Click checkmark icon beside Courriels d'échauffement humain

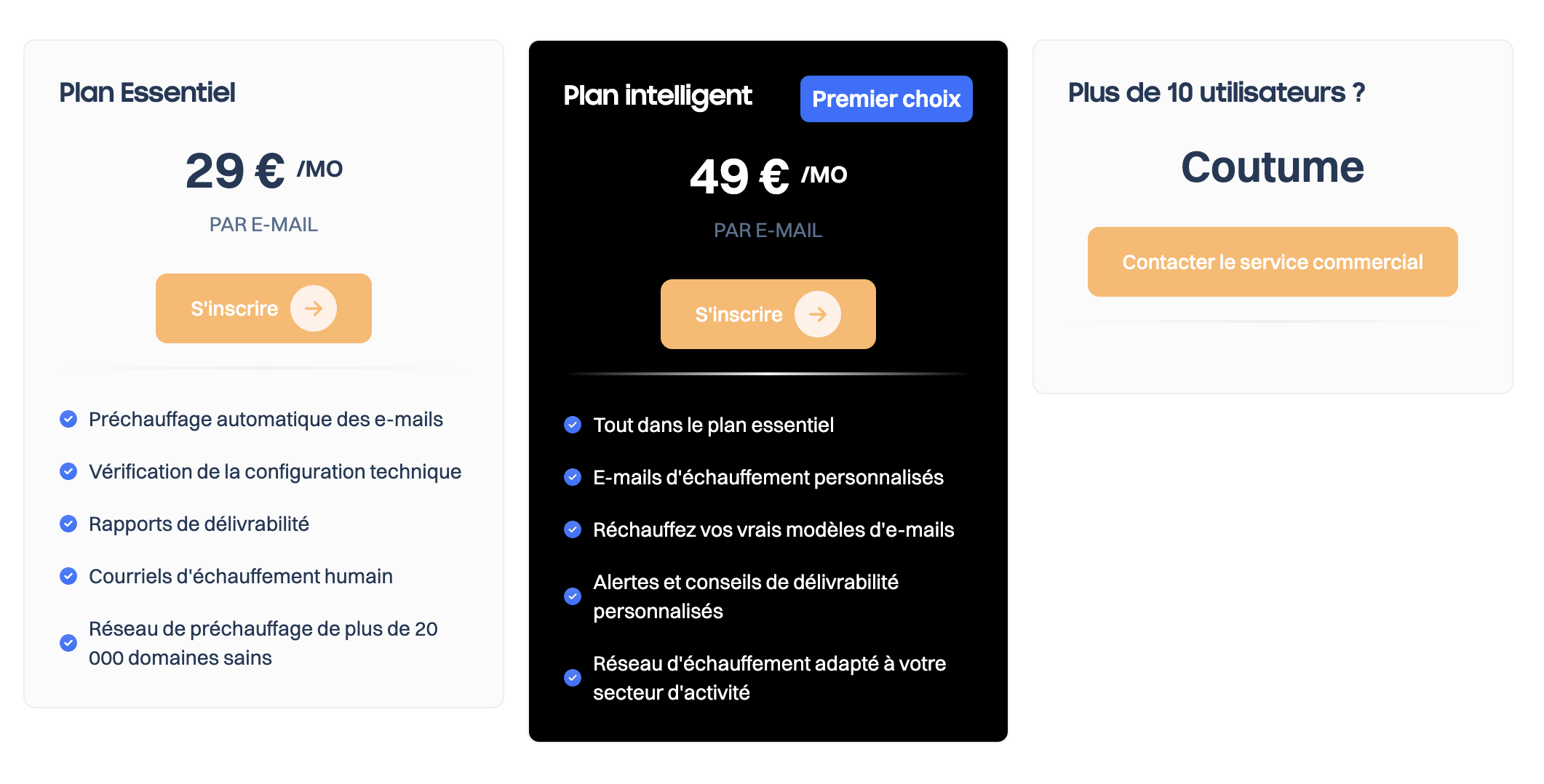[x=68, y=576]
